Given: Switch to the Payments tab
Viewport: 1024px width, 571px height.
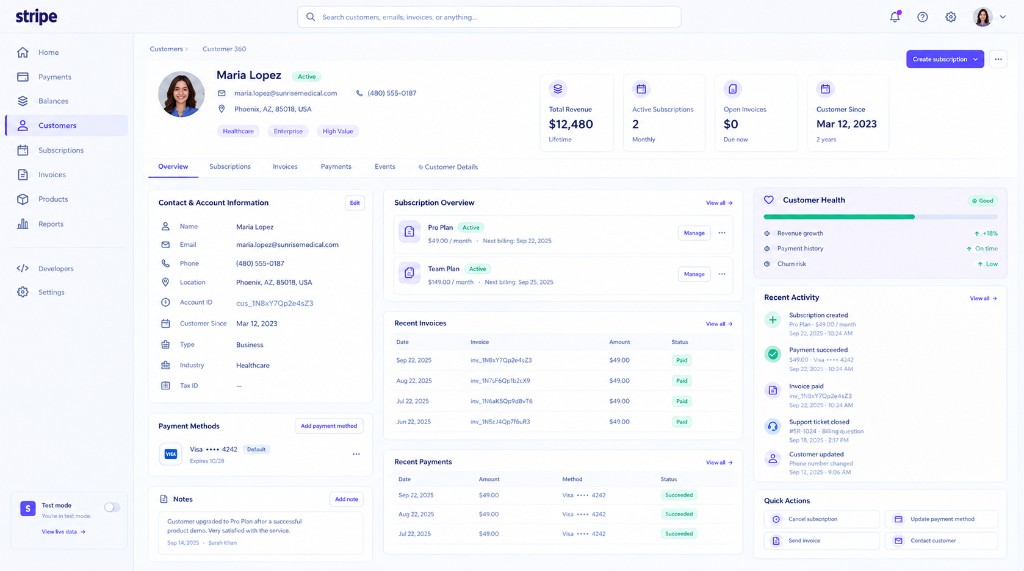Looking at the screenshot, I should (336, 167).
